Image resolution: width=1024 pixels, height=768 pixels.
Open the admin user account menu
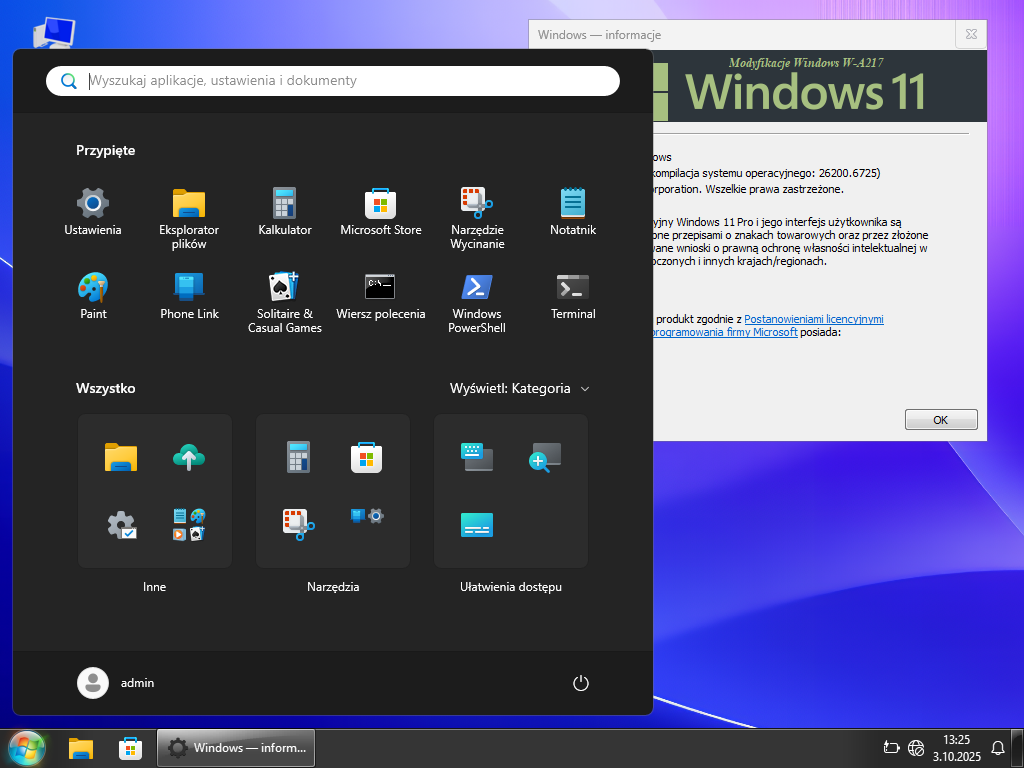117,683
